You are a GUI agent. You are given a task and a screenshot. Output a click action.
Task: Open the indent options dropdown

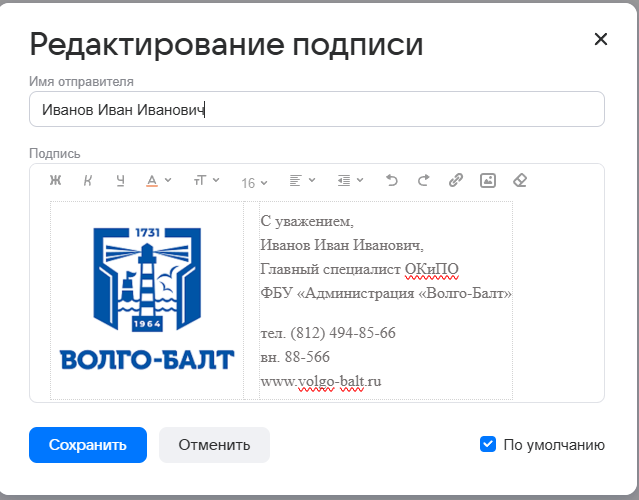350,181
